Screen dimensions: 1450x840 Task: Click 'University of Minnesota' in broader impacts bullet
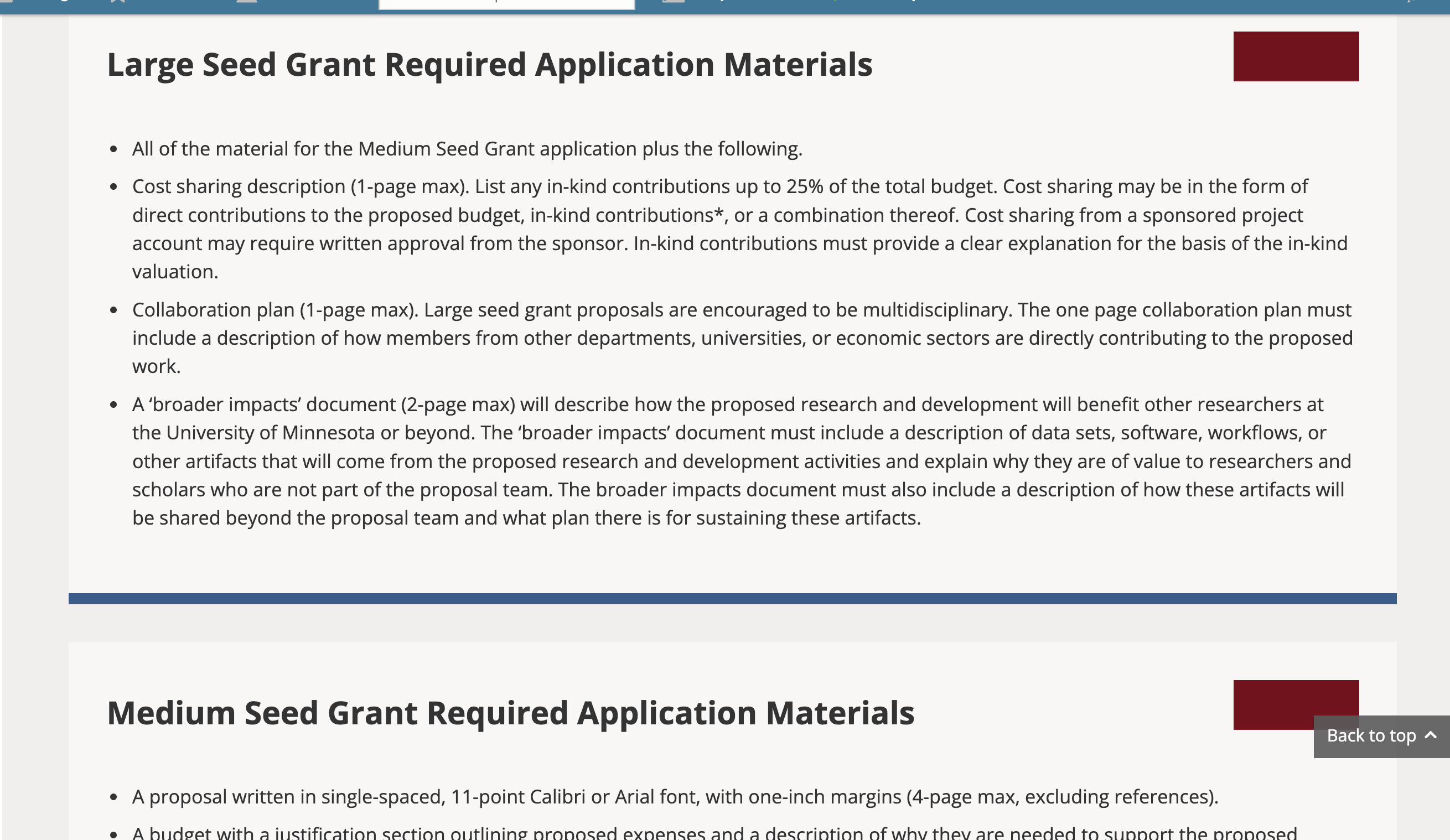(271, 433)
